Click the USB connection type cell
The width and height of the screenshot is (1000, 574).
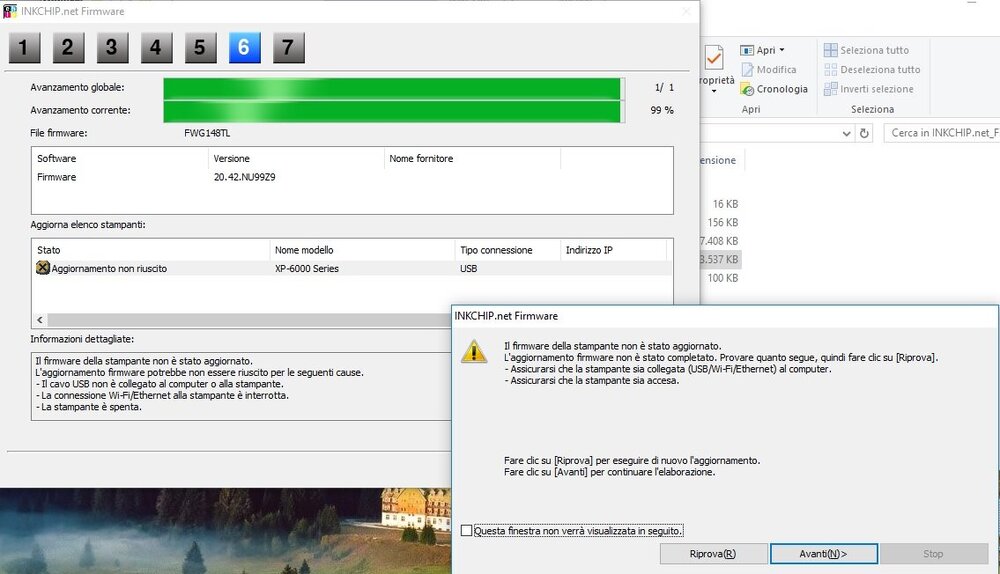tap(469, 269)
